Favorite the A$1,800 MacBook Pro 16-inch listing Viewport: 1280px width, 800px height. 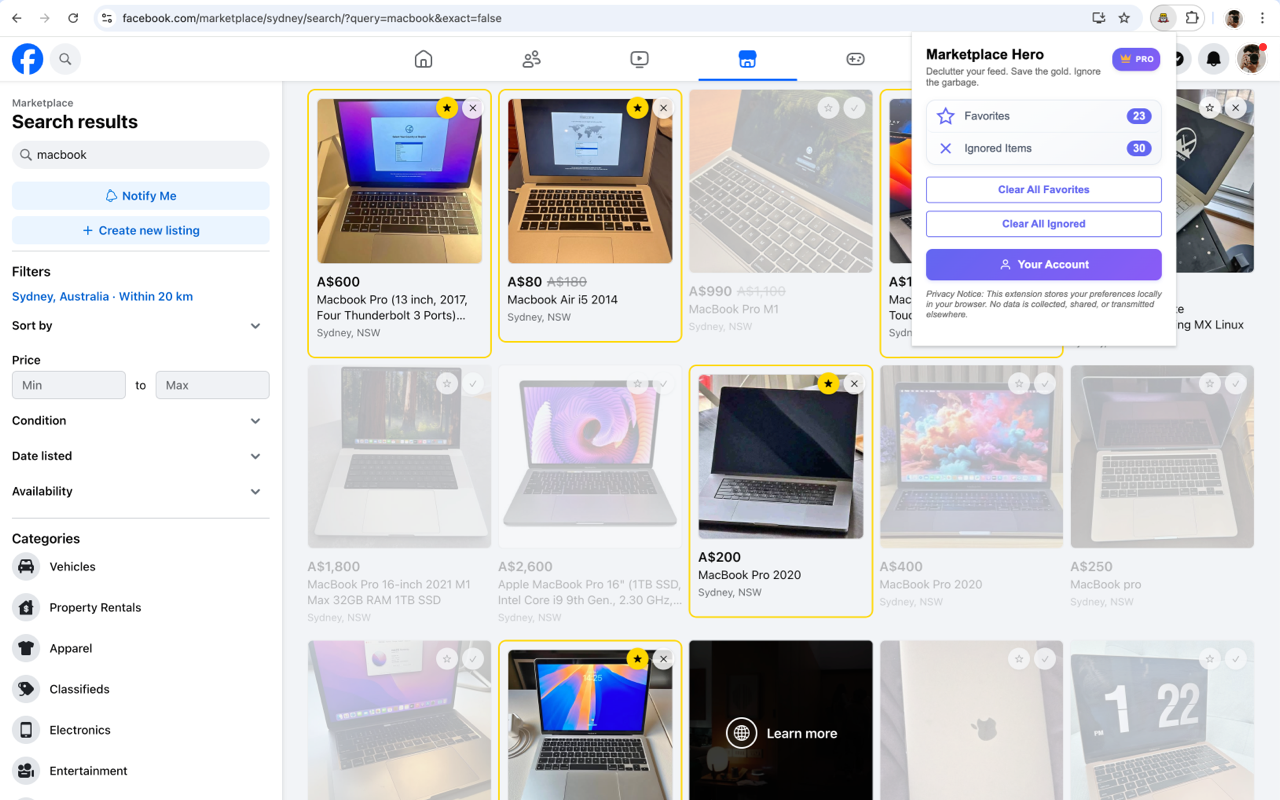point(447,384)
